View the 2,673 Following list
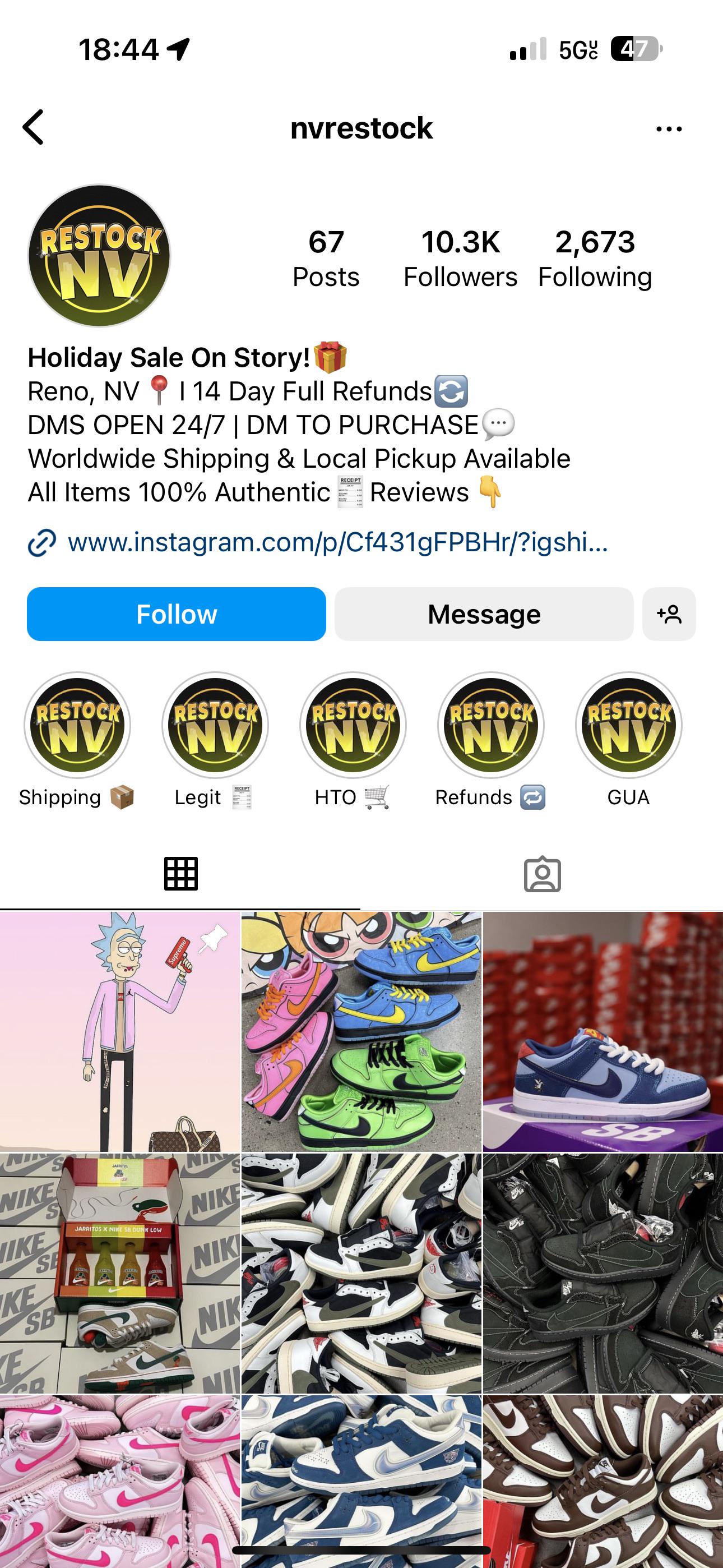723x1568 pixels. click(x=595, y=259)
